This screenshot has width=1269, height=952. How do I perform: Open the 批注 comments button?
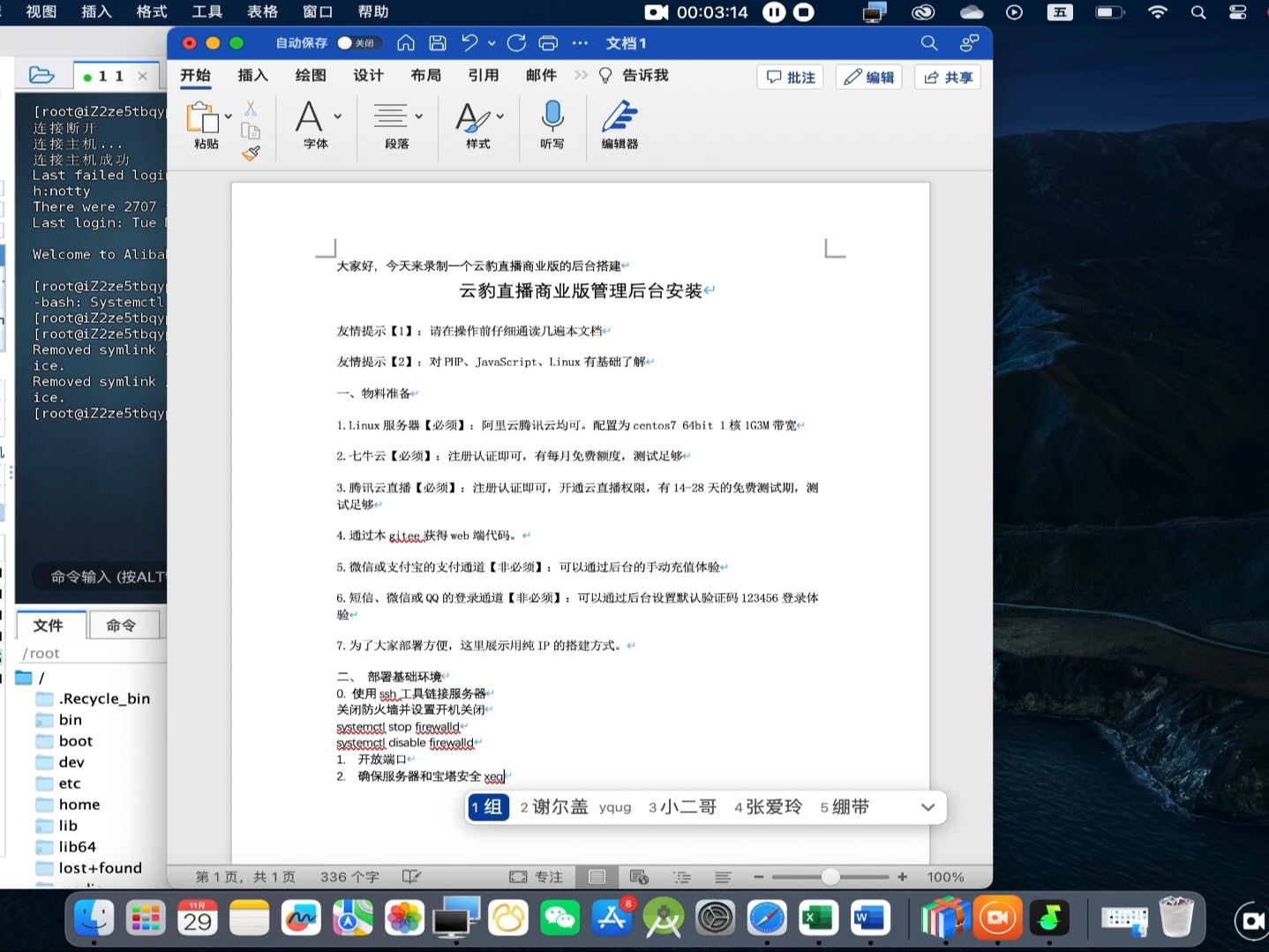[790, 77]
